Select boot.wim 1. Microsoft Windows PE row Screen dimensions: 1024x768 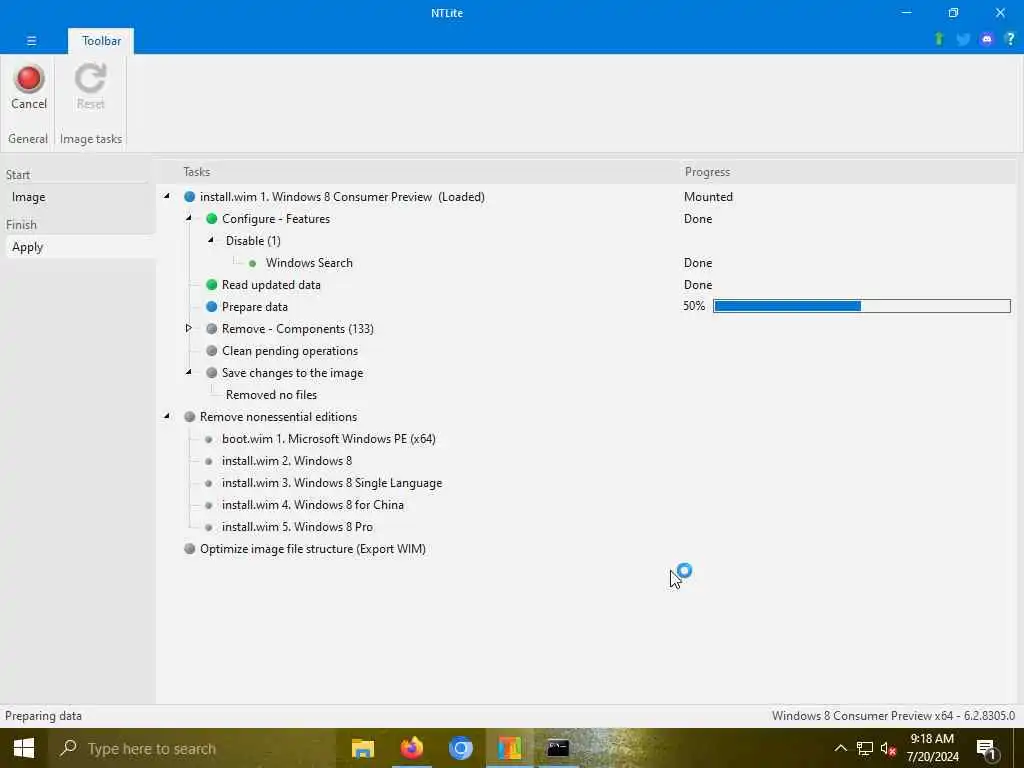tap(328, 439)
